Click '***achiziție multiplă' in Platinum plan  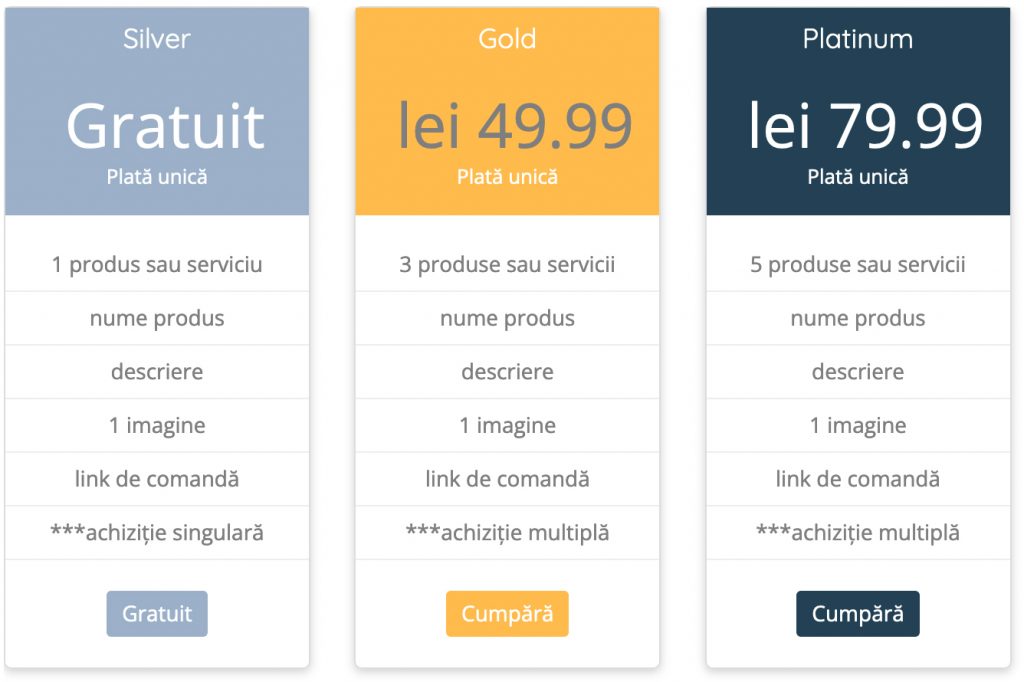click(858, 533)
